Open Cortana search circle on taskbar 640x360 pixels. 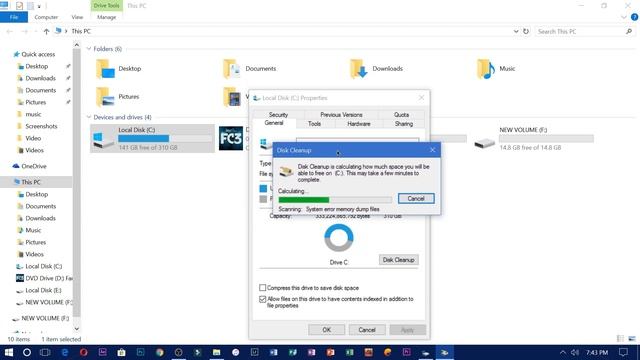point(27,352)
